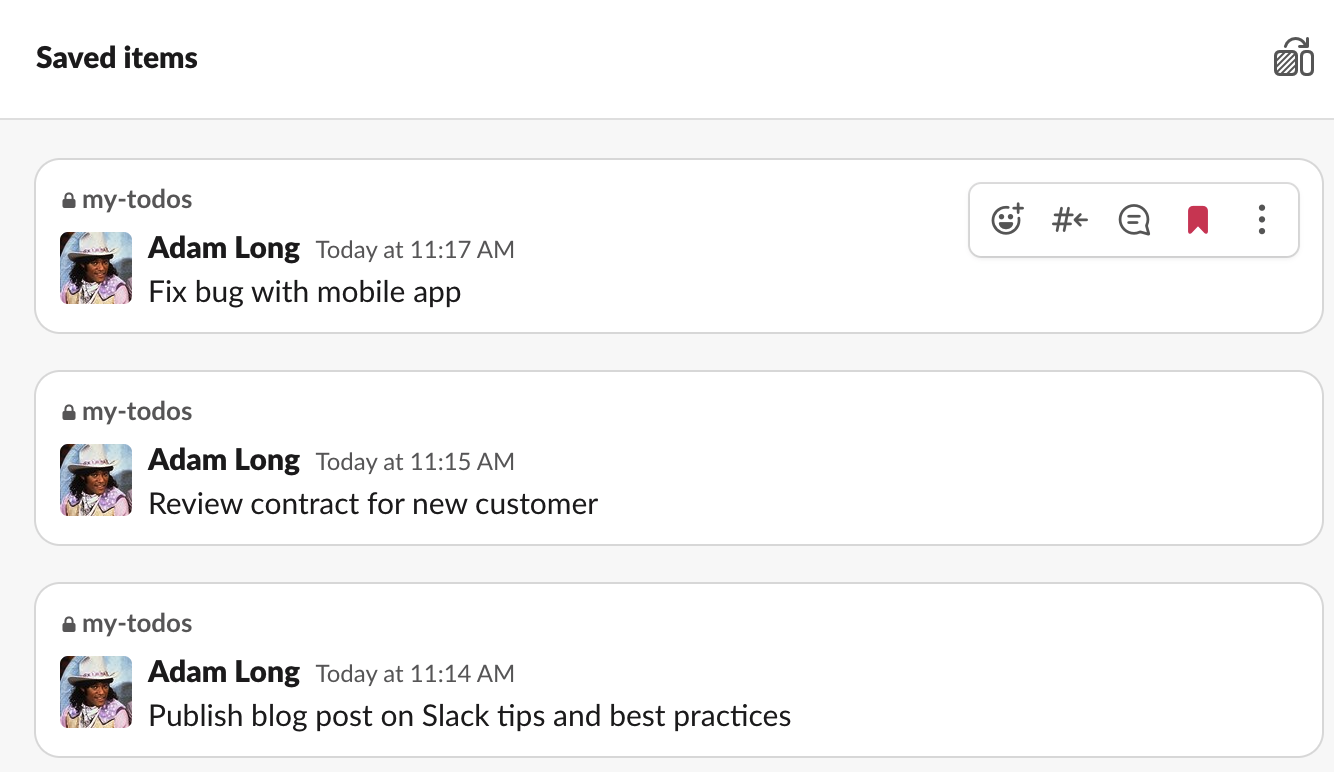1334x772 pixels.
Task: Jump to message via Today at 11:15 AM
Action: click(x=415, y=462)
